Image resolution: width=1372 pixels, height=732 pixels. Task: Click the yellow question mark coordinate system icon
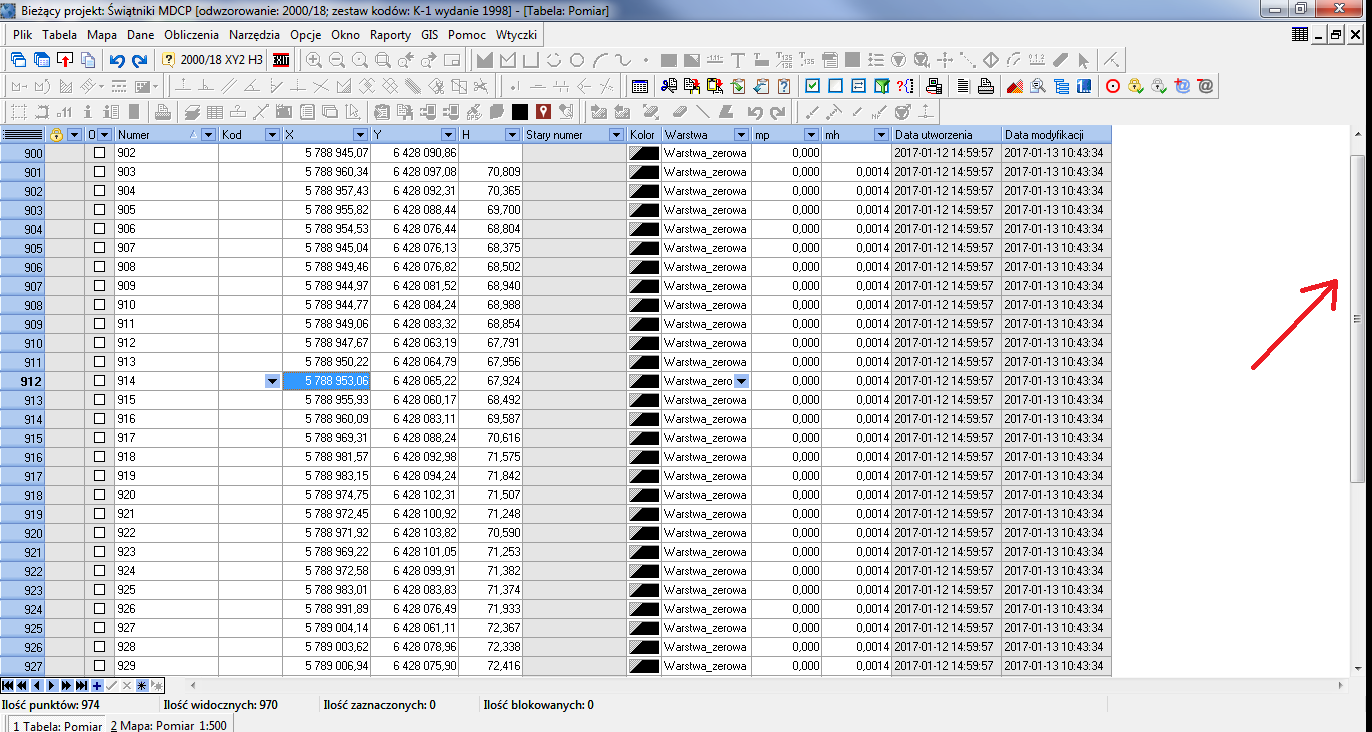point(168,60)
